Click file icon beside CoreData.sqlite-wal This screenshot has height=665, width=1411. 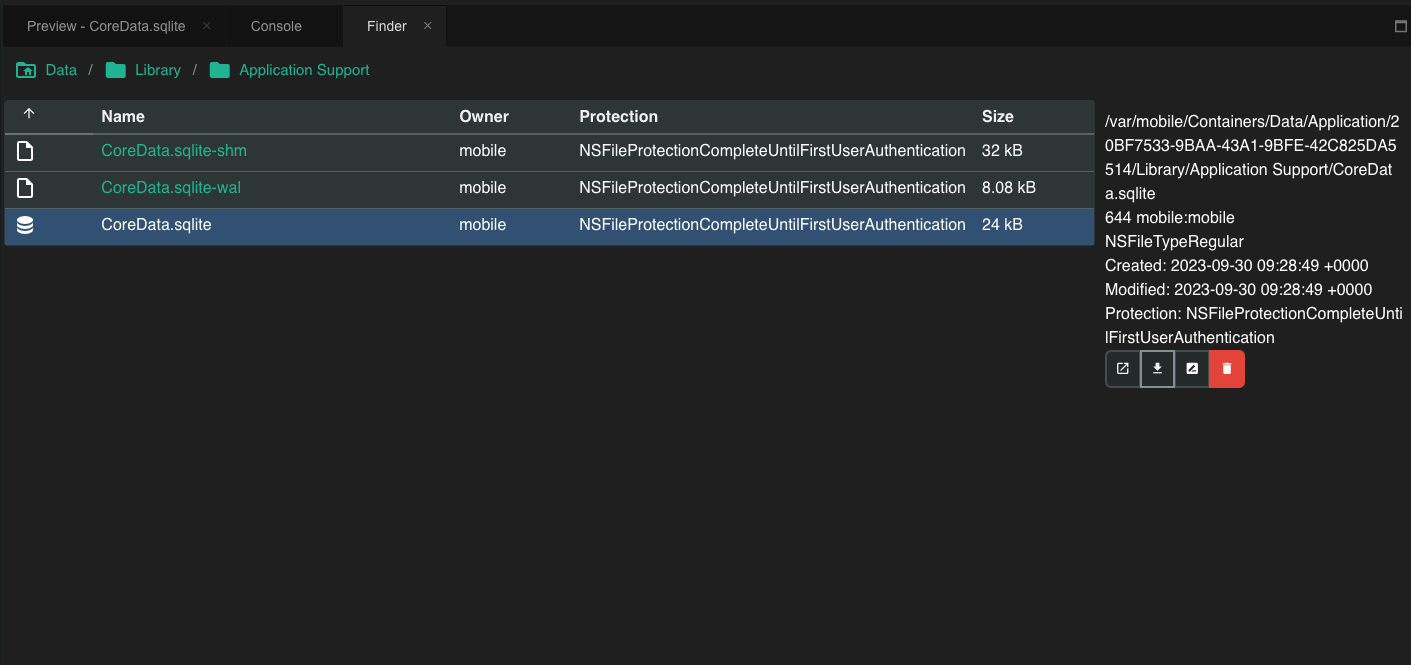26,188
